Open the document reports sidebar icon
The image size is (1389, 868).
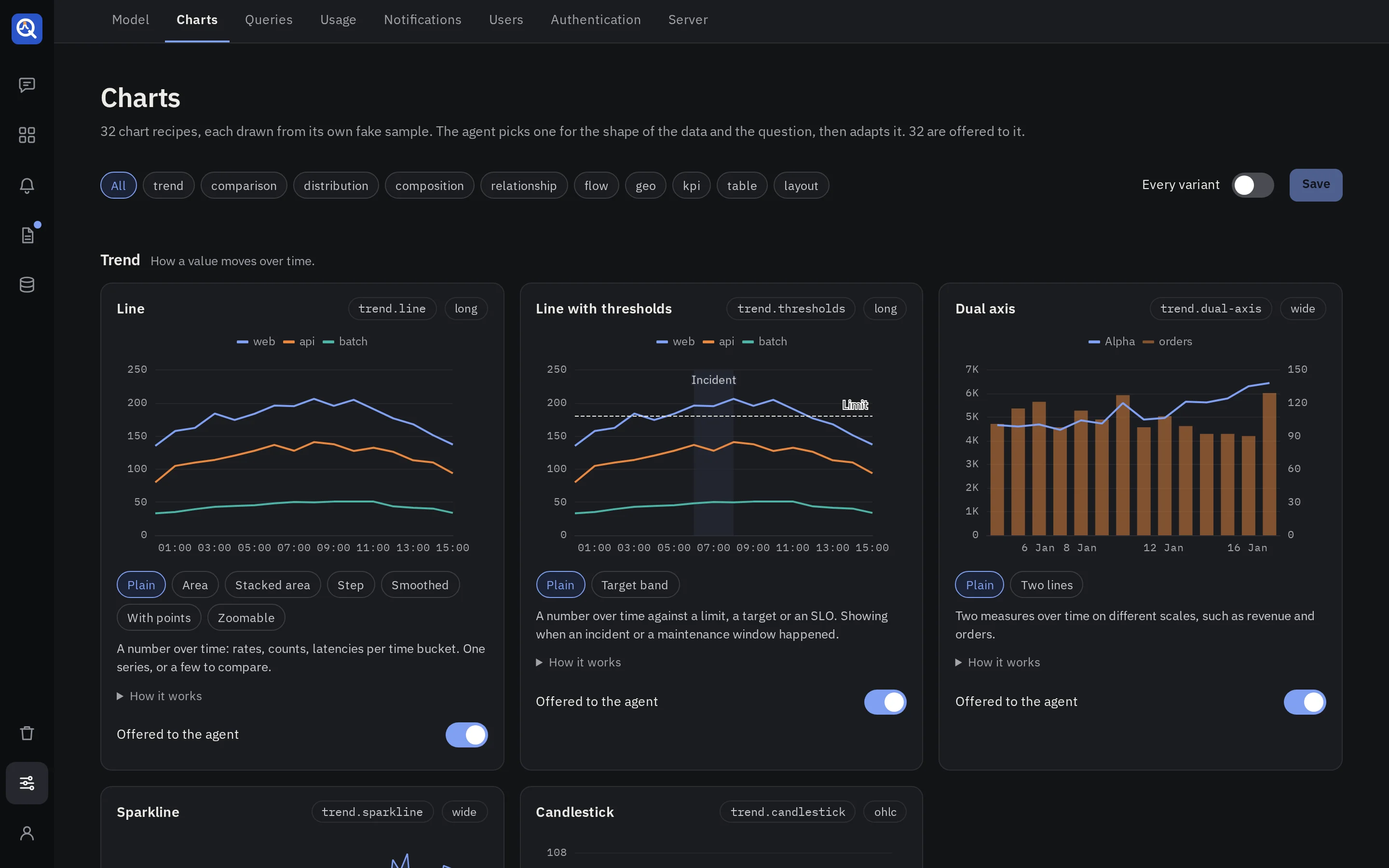27,235
